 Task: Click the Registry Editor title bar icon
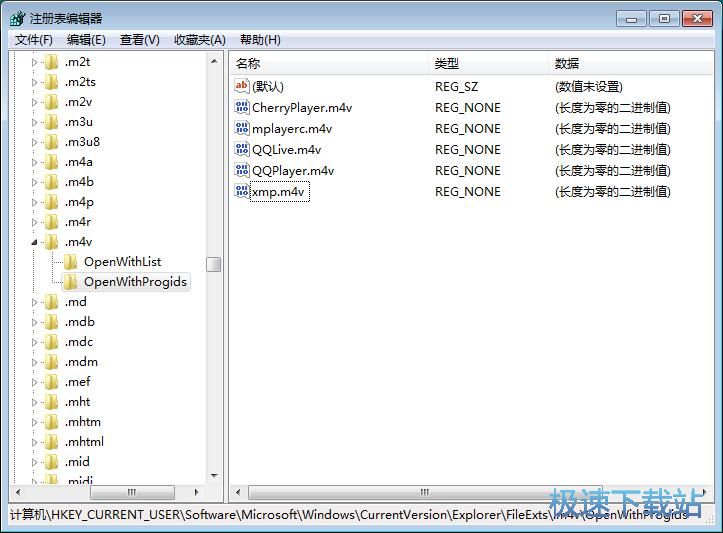[17, 18]
